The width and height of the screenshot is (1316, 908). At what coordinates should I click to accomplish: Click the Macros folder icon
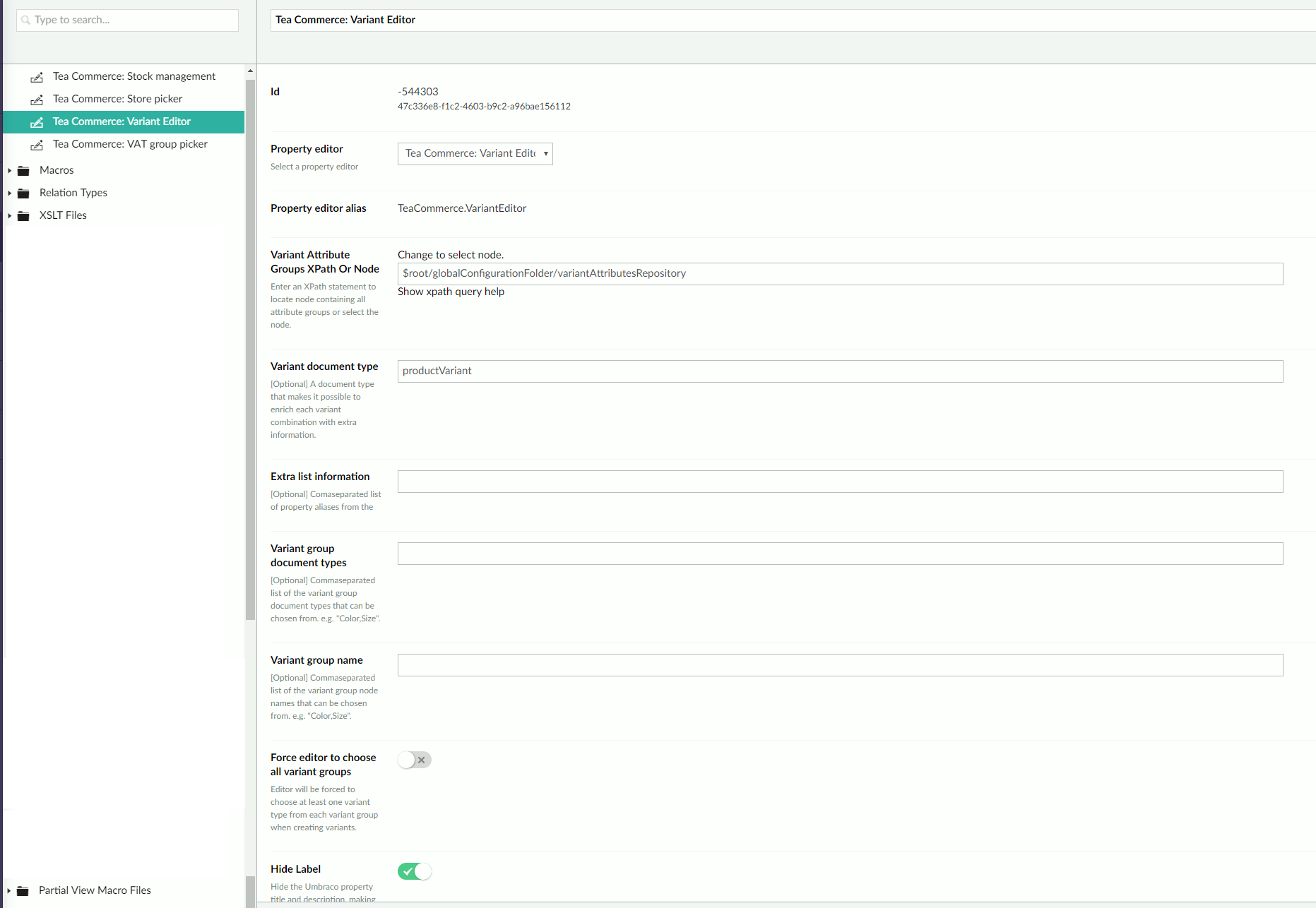[x=23, y=171]
